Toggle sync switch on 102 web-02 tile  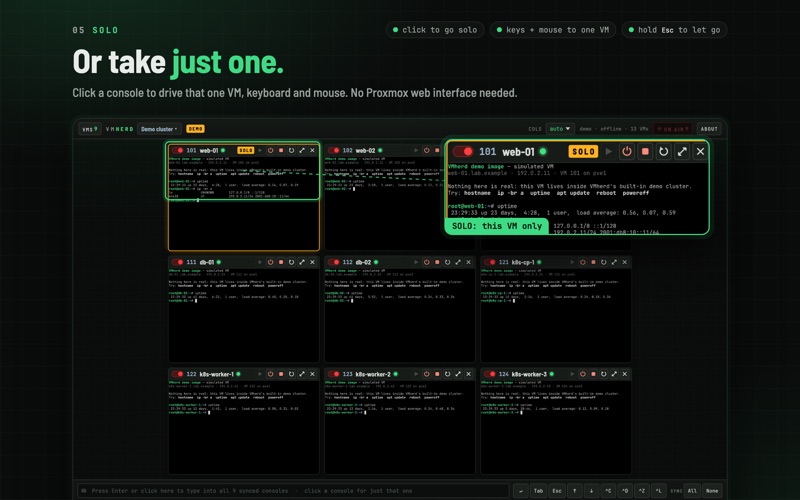coord(334,151)
